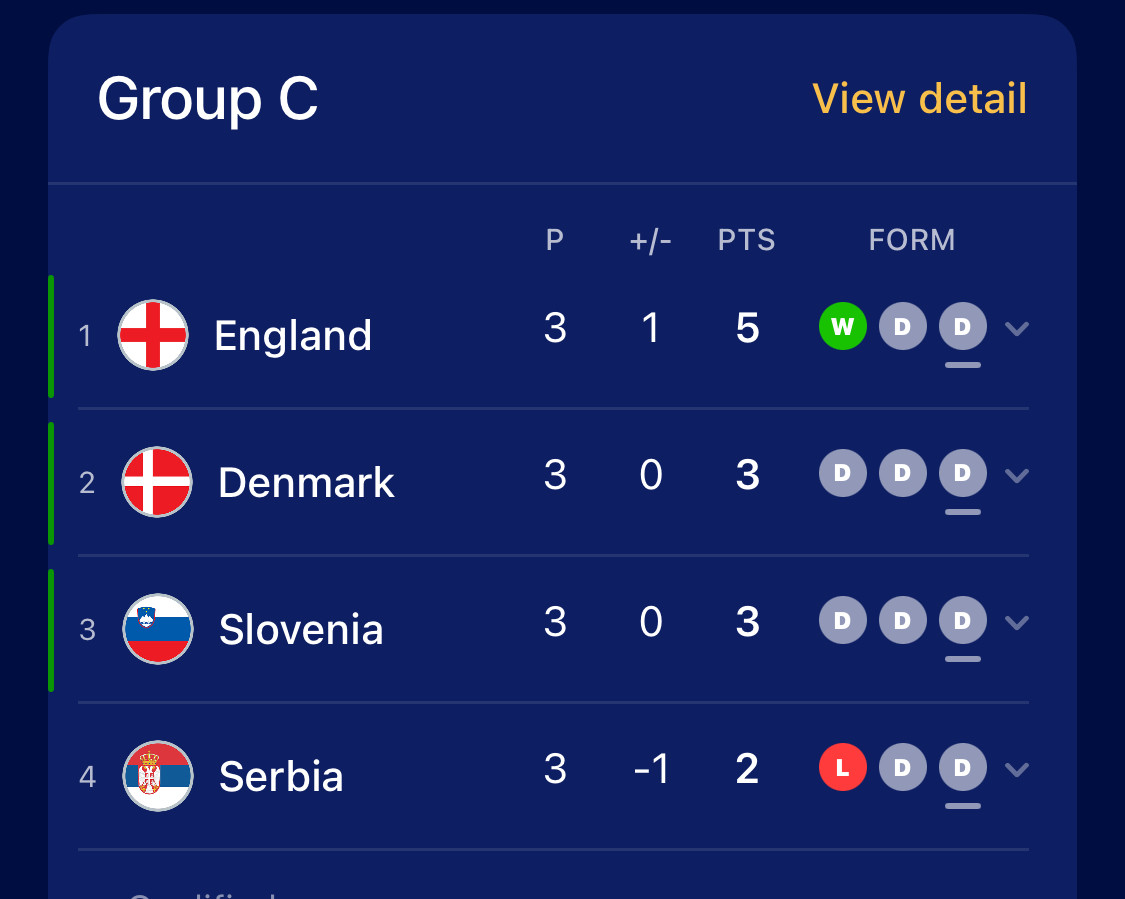Viewport: 1125px width, 899px height.
Task: Click the FORM column header
Action: [912, 240]
